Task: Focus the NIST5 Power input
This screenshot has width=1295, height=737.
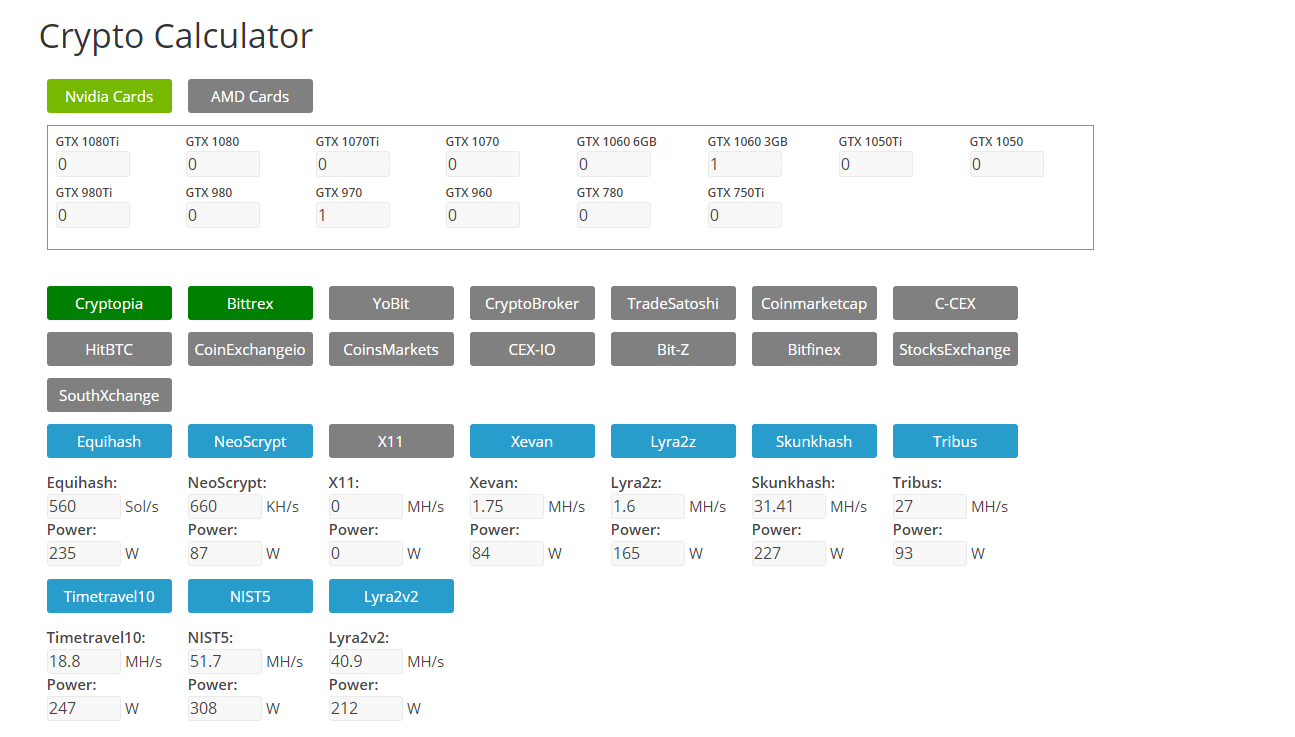Action: click(225, 708)
